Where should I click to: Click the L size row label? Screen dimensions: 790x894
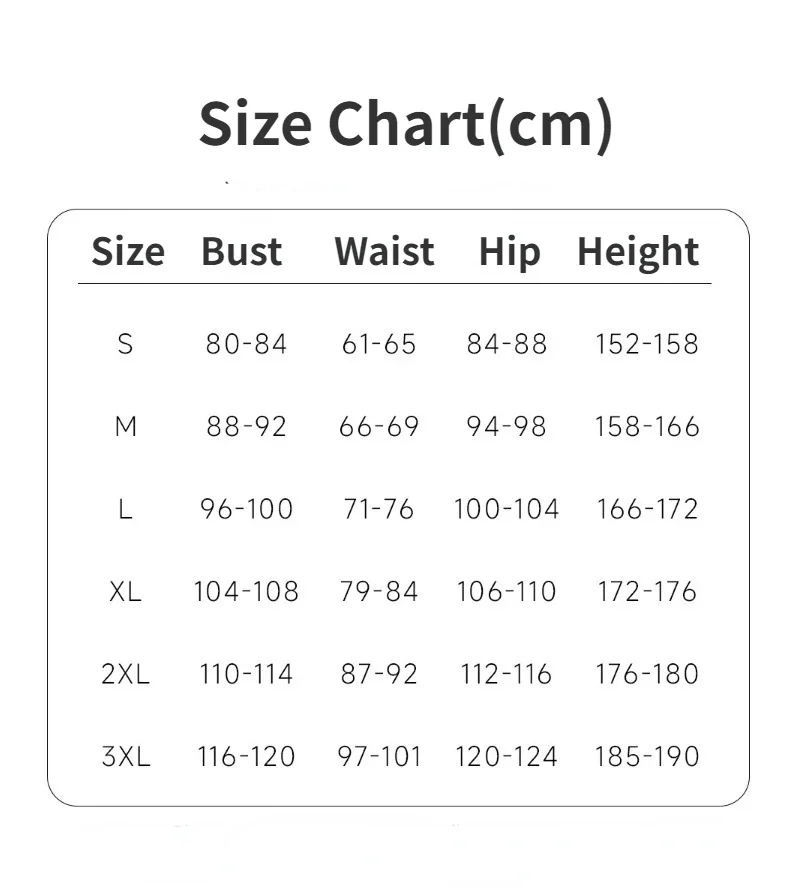pos(125,509)
